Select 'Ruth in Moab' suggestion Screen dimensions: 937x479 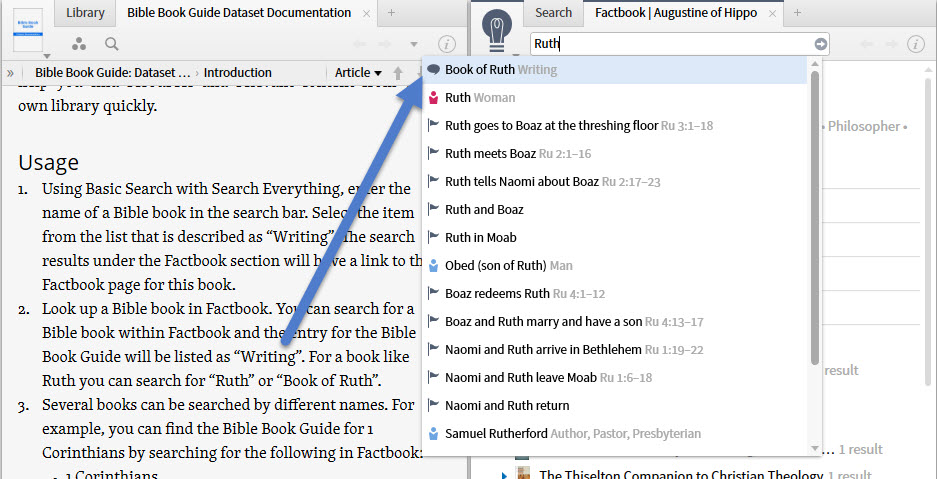(x=616, y=238)
